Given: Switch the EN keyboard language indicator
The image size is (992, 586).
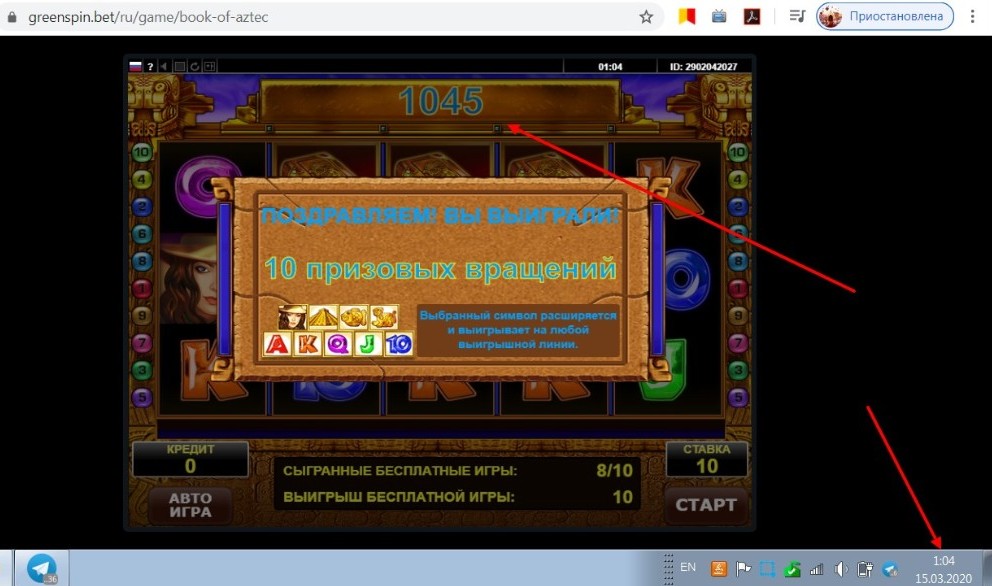Looking at the screenshot, I should (x=688, y=567).
